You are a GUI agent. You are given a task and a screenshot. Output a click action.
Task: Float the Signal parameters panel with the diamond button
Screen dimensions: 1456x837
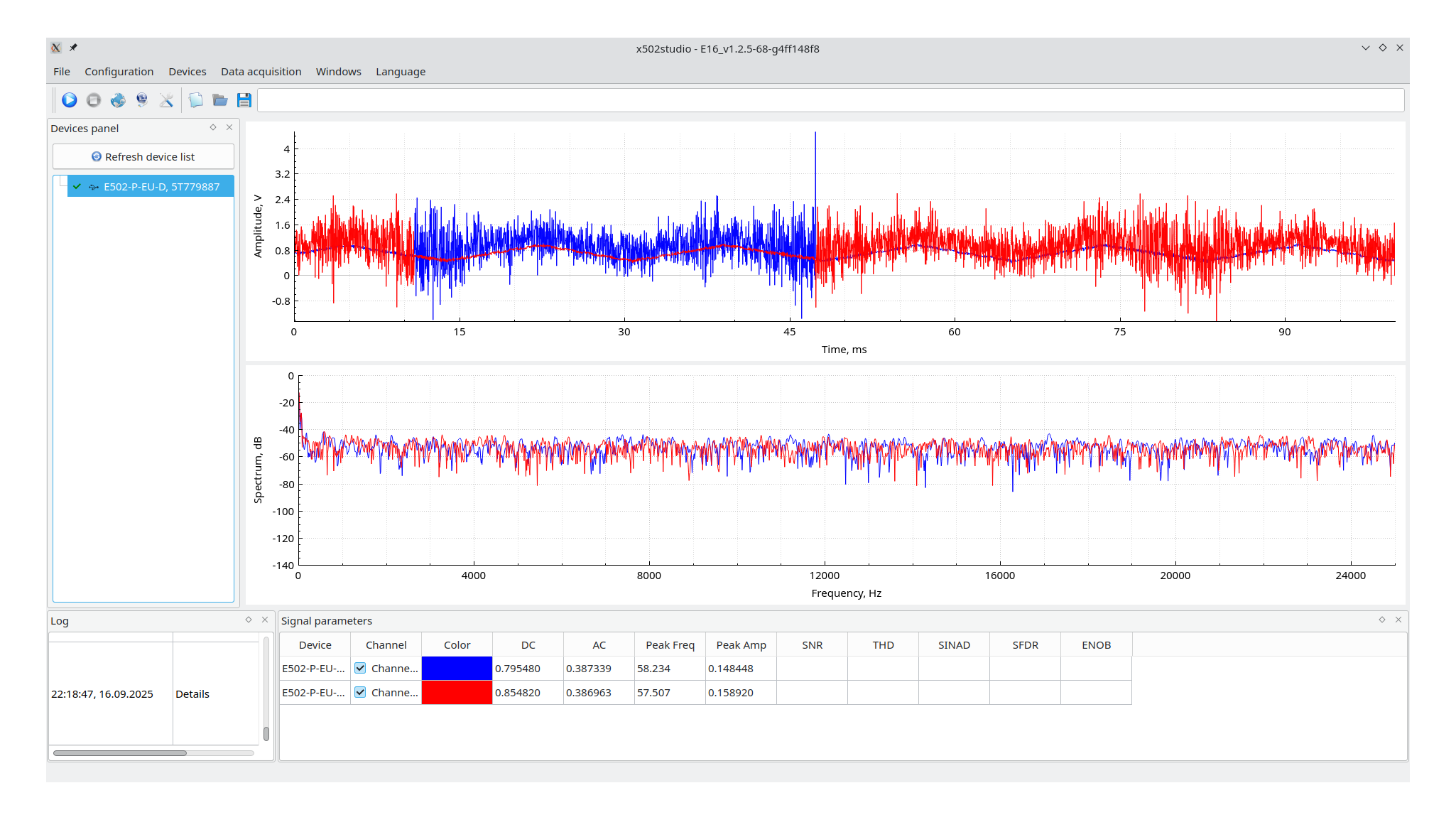point(1382,620)
